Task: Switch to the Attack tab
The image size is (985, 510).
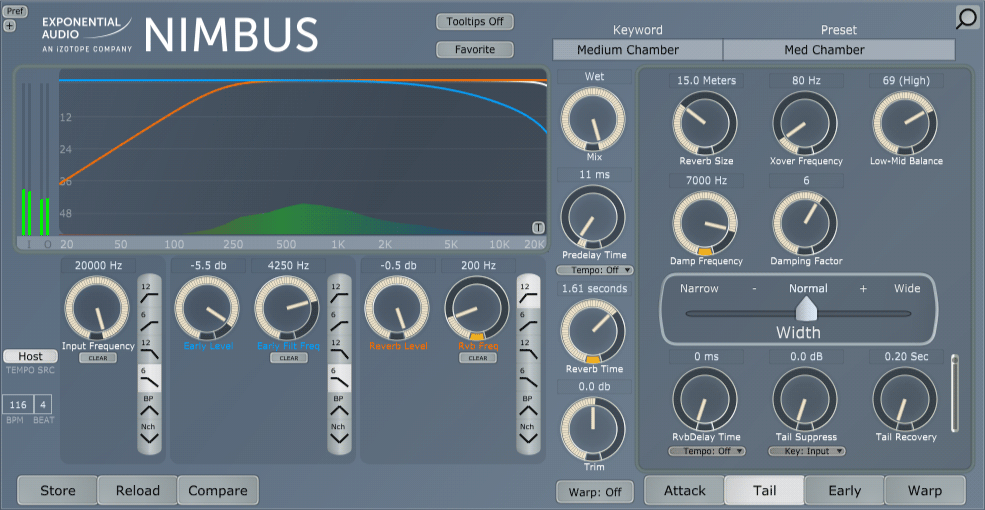Action: tap(684, 491)
